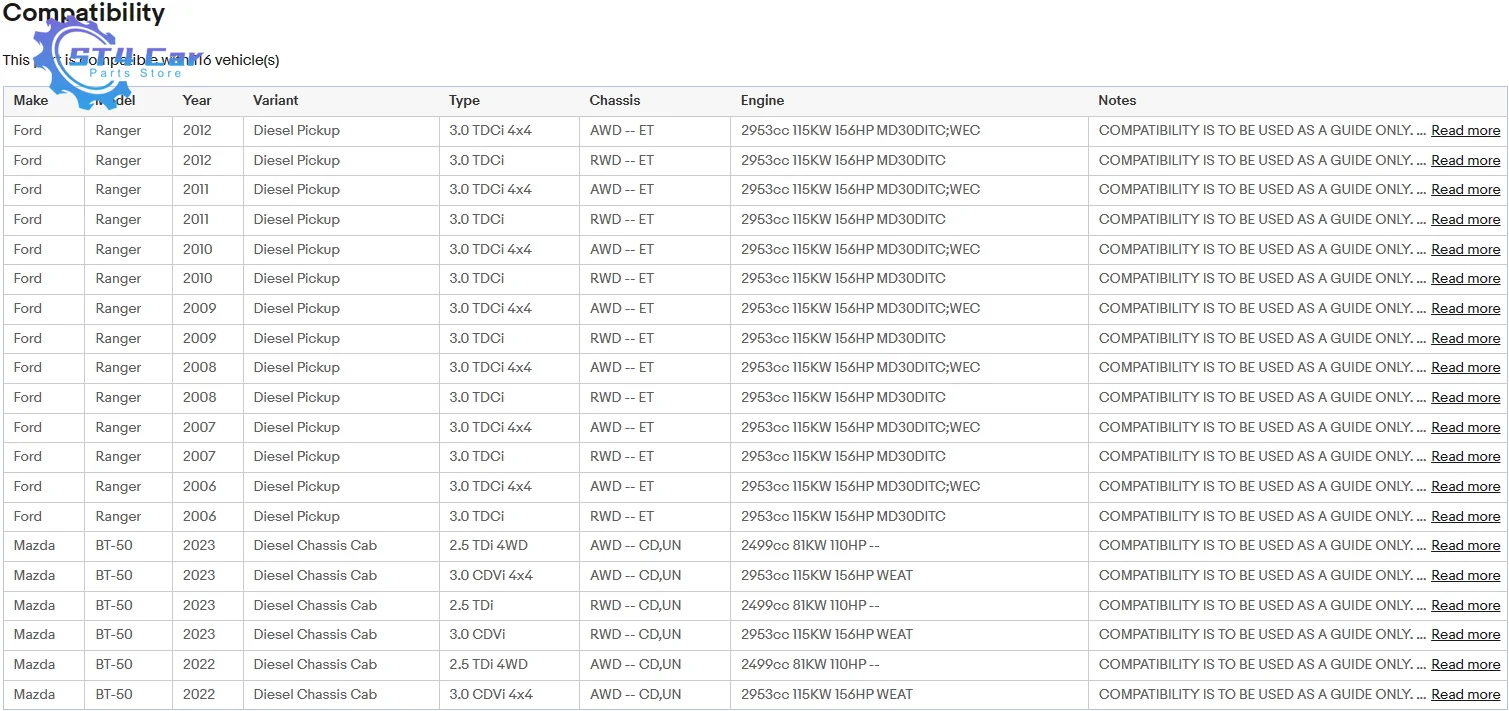Screen dimensions: 1509x711
Task: Click the Engine column header
Action: (762, 100)
